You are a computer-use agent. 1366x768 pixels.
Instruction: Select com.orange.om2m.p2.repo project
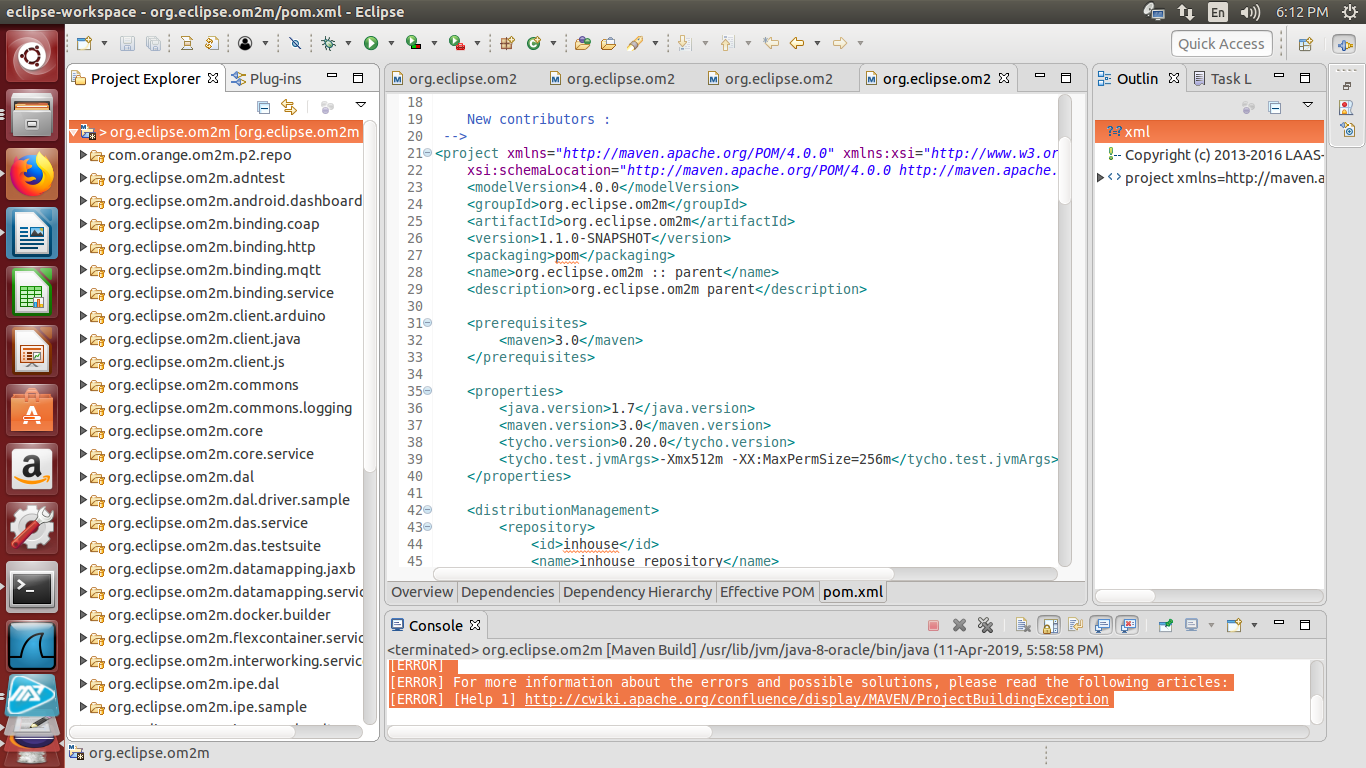tap(200, 155)
